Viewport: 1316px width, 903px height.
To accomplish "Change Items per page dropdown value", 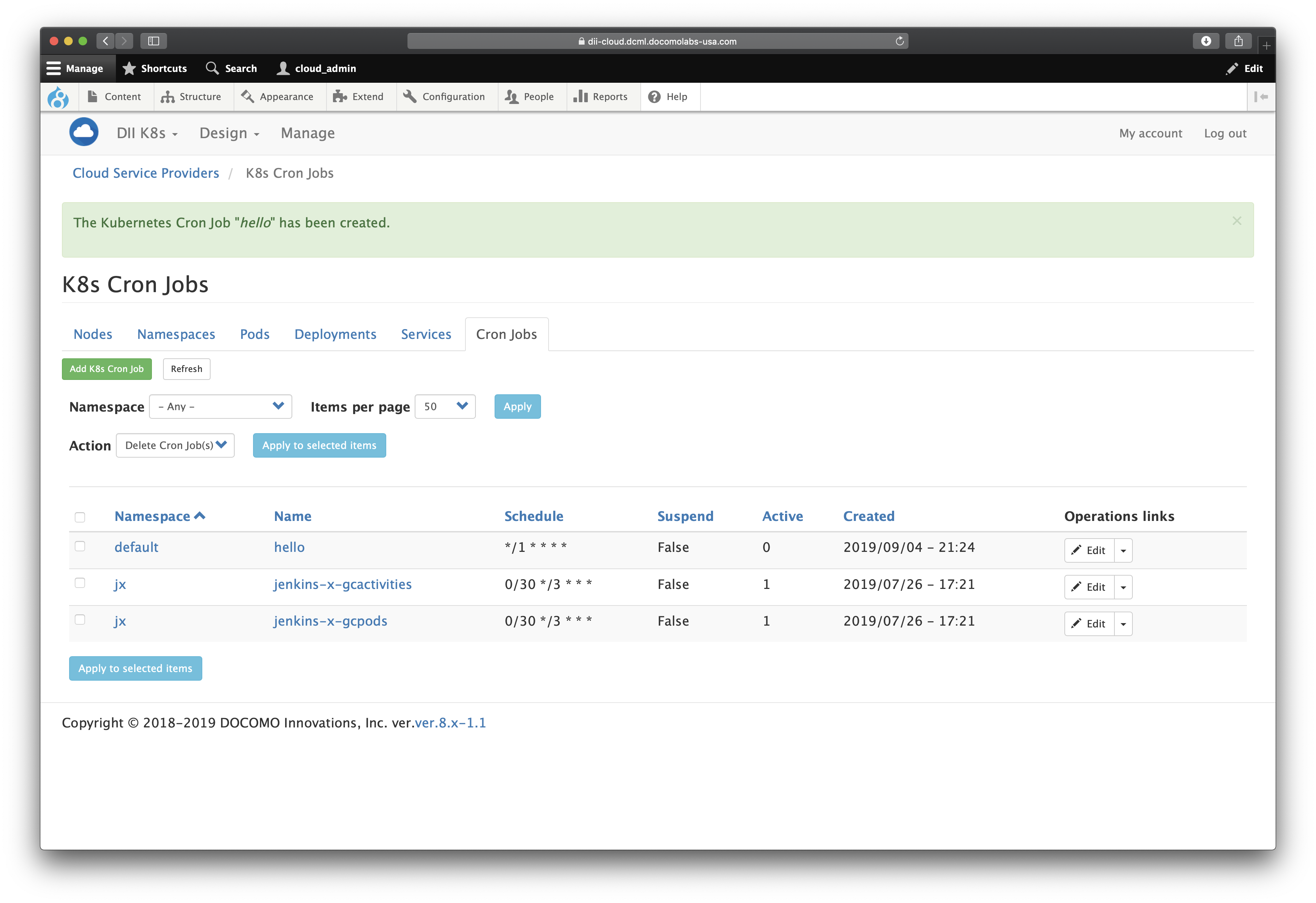I will pos(445,406).
